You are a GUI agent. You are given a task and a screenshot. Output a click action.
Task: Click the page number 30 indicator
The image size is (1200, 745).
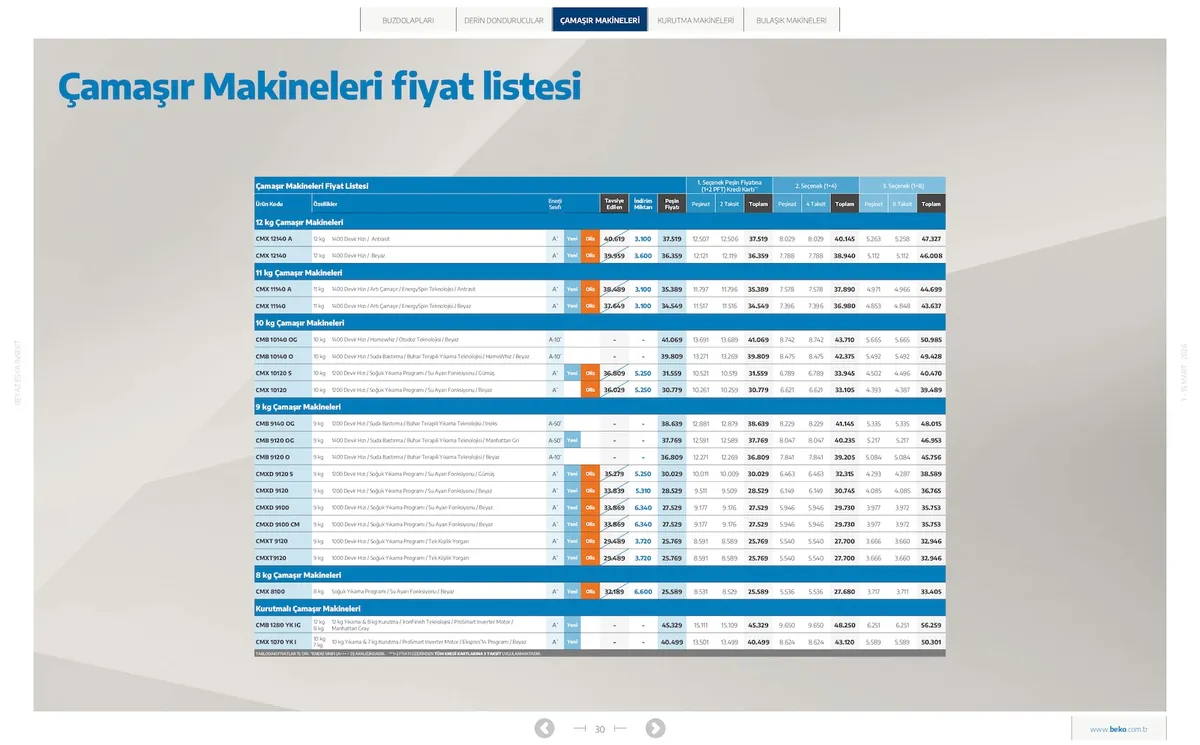[600, 729]
